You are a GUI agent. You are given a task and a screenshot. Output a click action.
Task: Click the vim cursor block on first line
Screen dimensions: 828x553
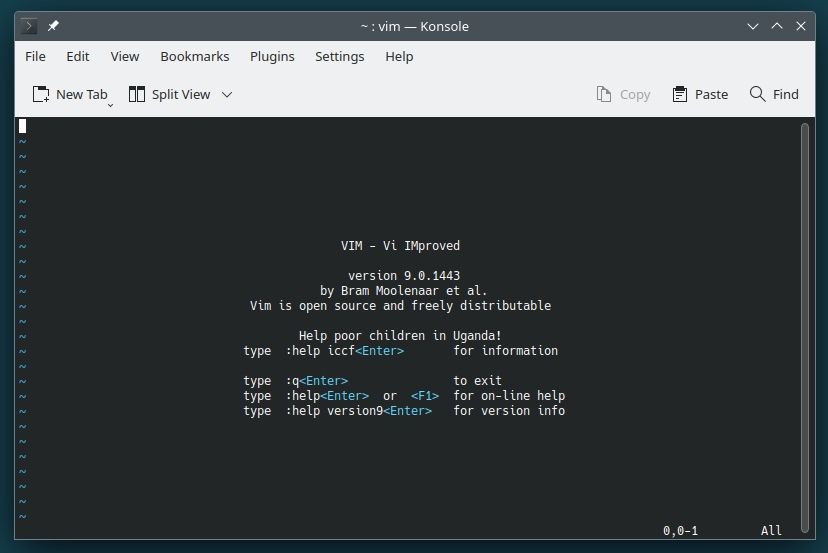[23, 126]
